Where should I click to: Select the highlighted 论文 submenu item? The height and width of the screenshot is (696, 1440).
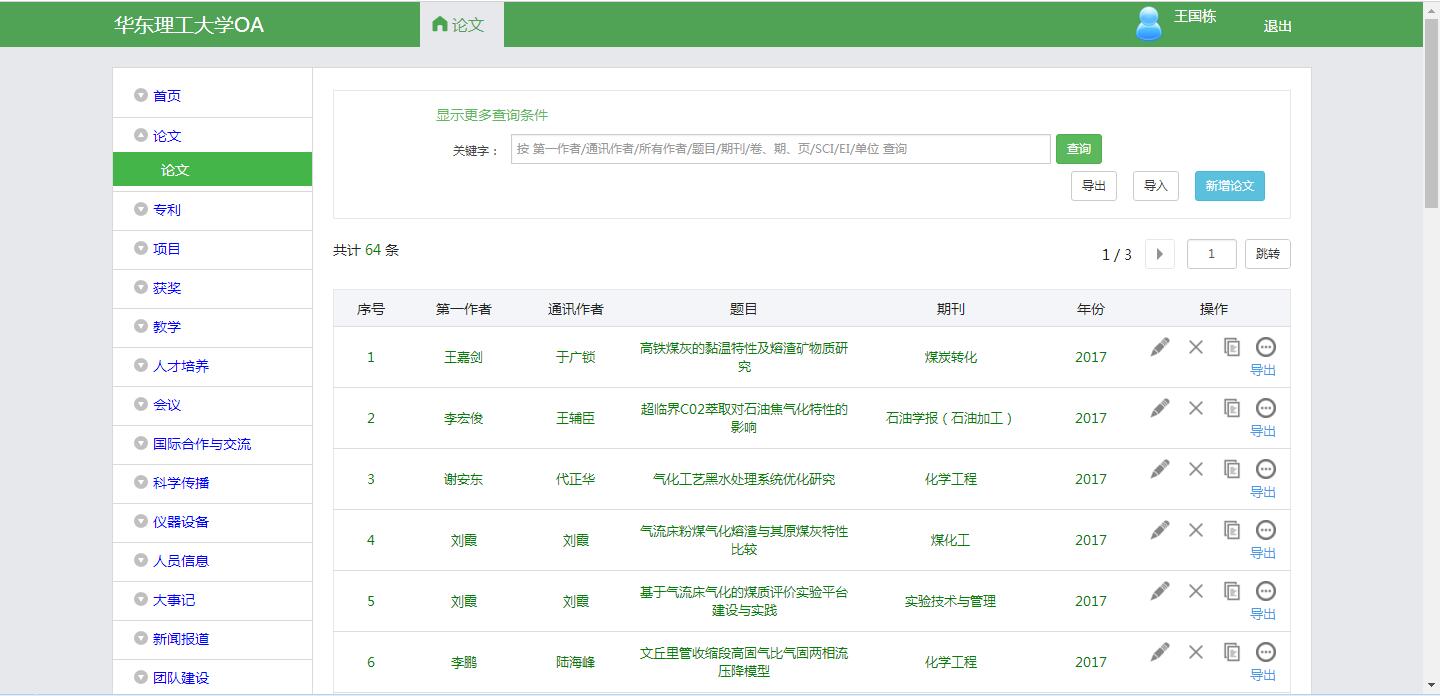(x=212, y=170)
